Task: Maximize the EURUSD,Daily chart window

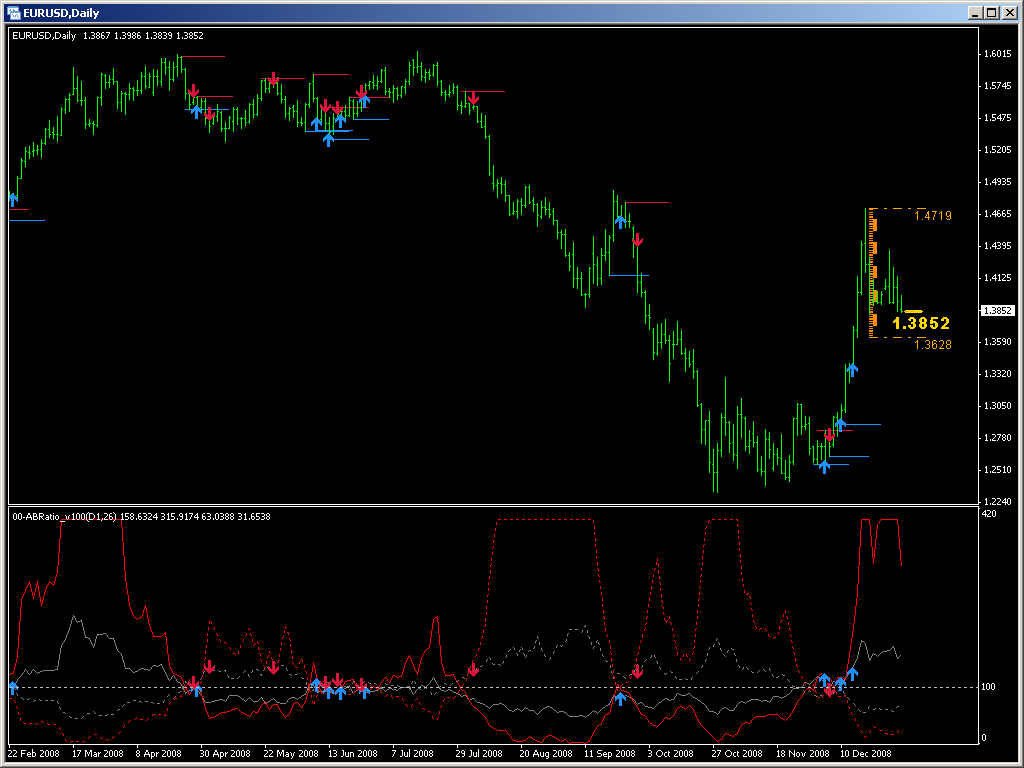Action: [x=991, y=12]
